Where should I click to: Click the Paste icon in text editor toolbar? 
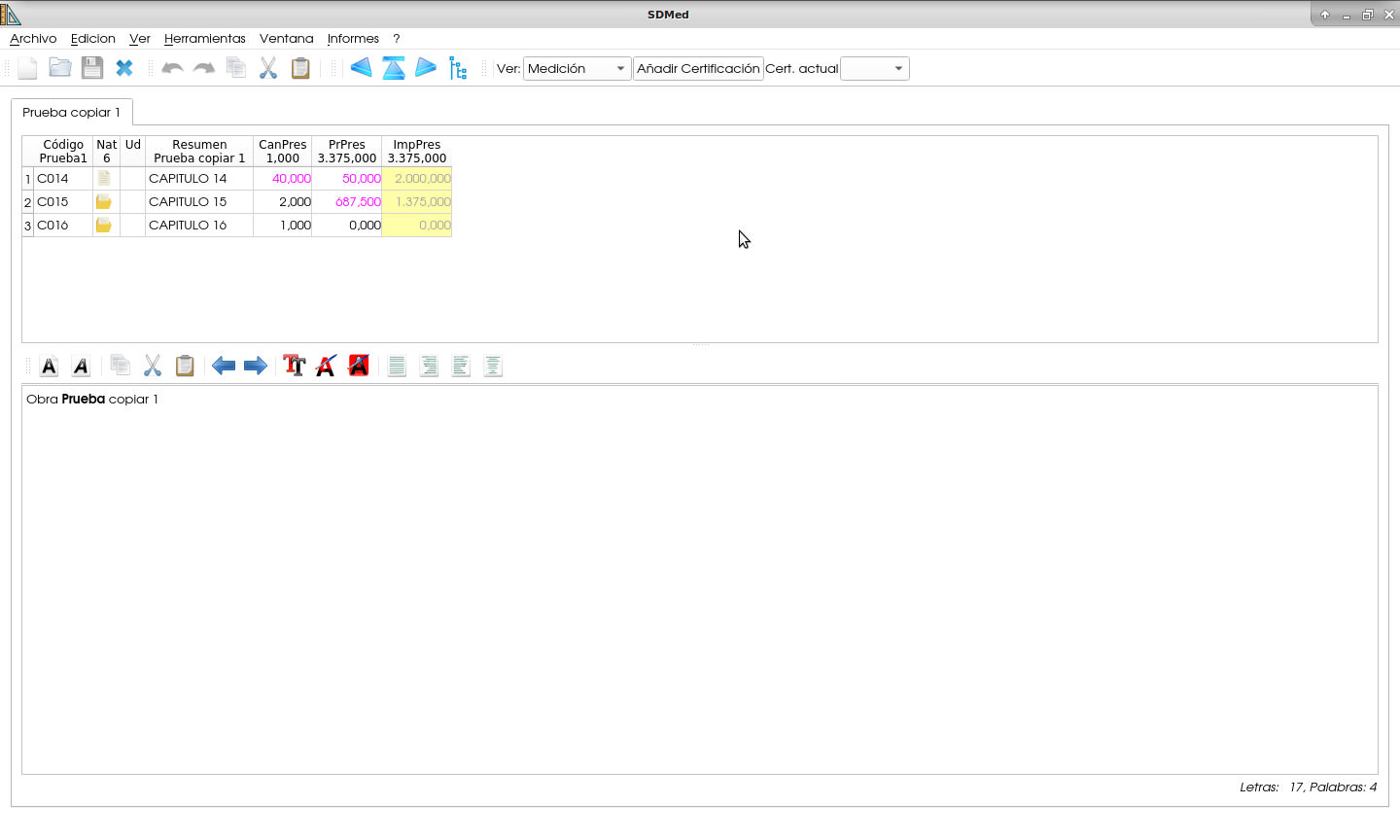point(185,366)
